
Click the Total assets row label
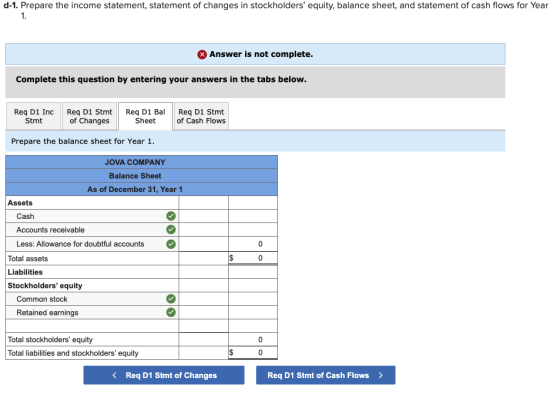pyautogui.click(x=28, y=258)
